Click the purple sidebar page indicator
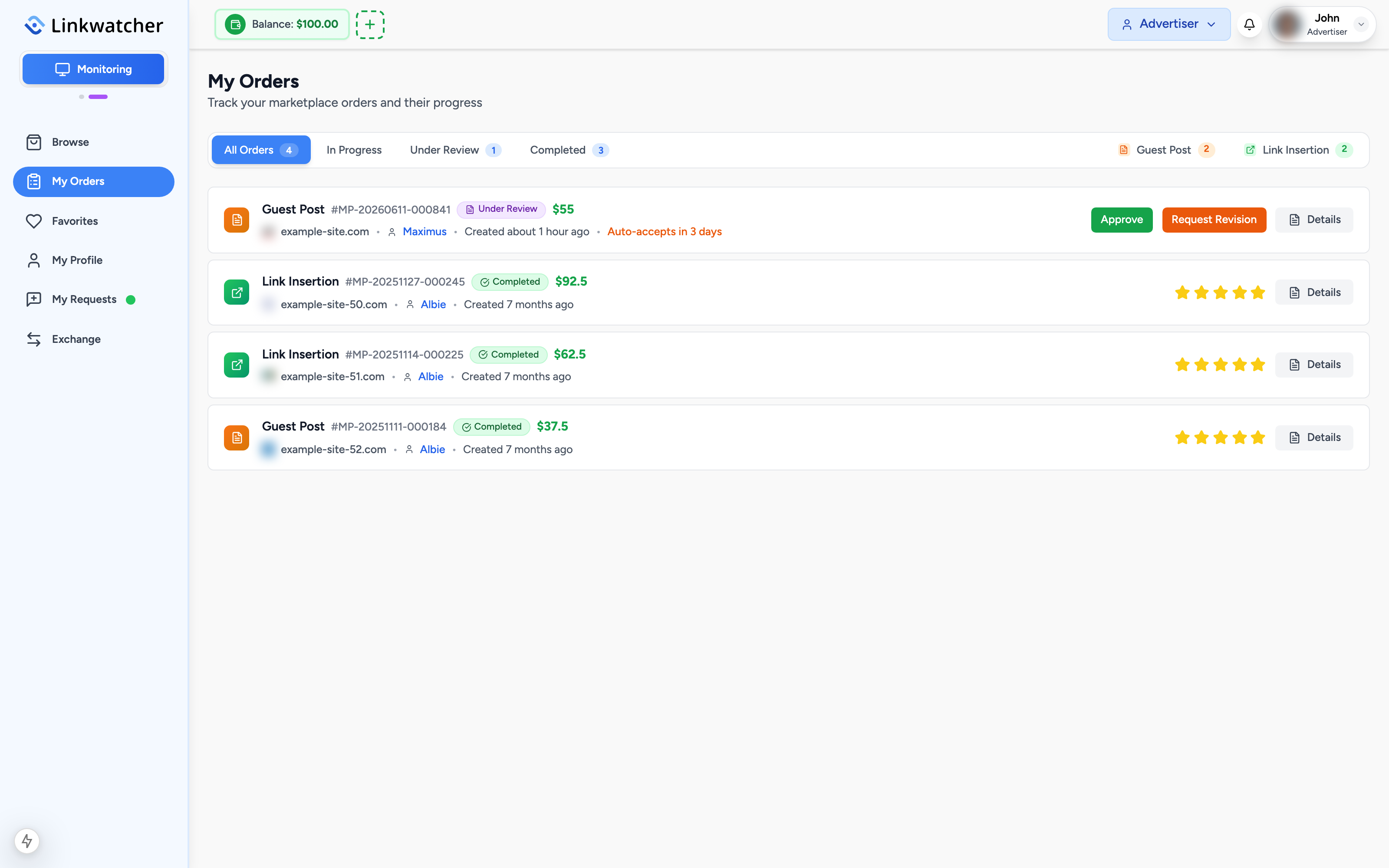The width and height of the screenshot is (1389, 868). (x=98, y=96)
